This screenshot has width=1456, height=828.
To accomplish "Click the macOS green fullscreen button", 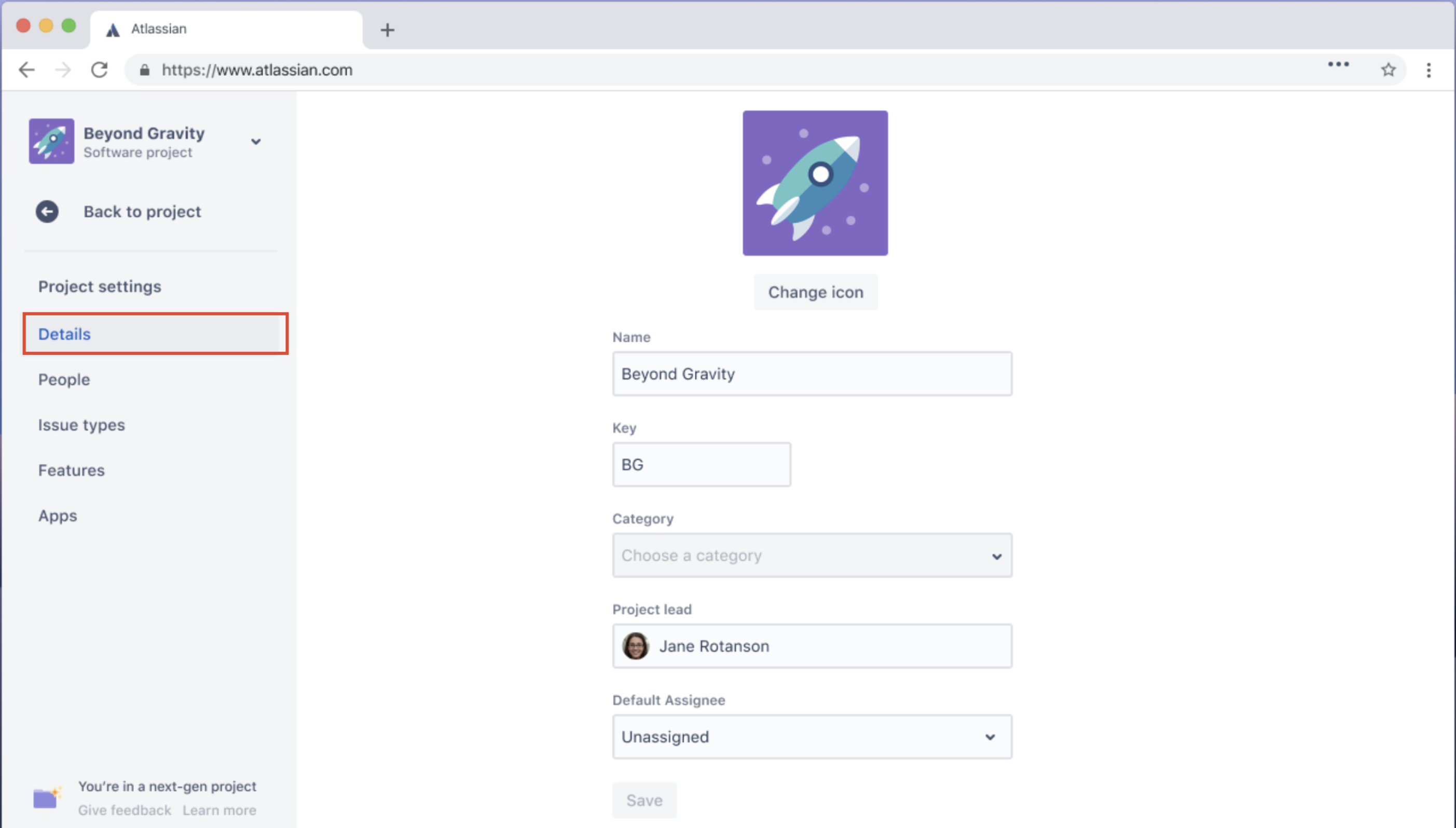I will tap(69, 26).
